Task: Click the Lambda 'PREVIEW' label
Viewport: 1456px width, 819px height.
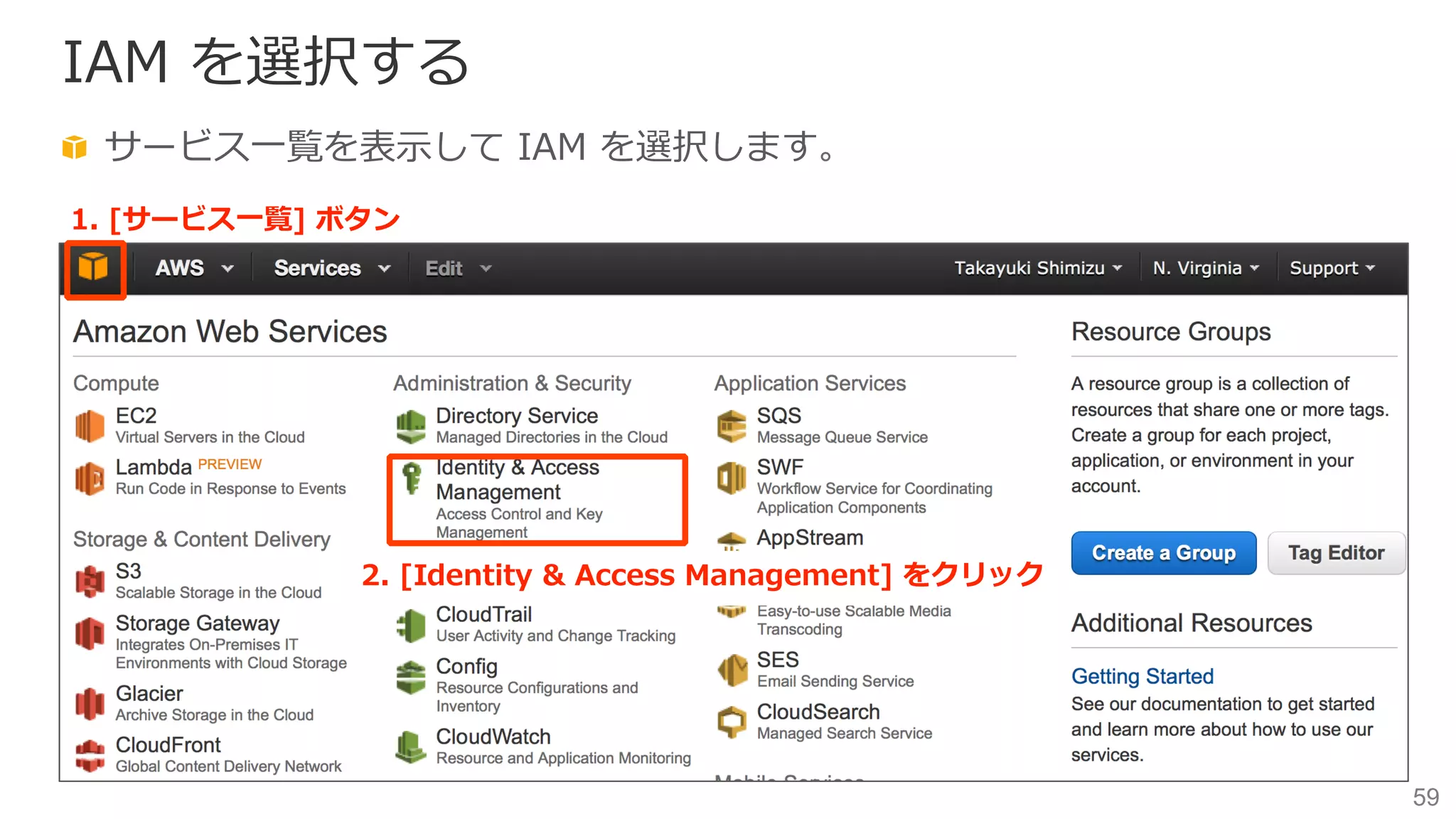Action: (230, 464)
